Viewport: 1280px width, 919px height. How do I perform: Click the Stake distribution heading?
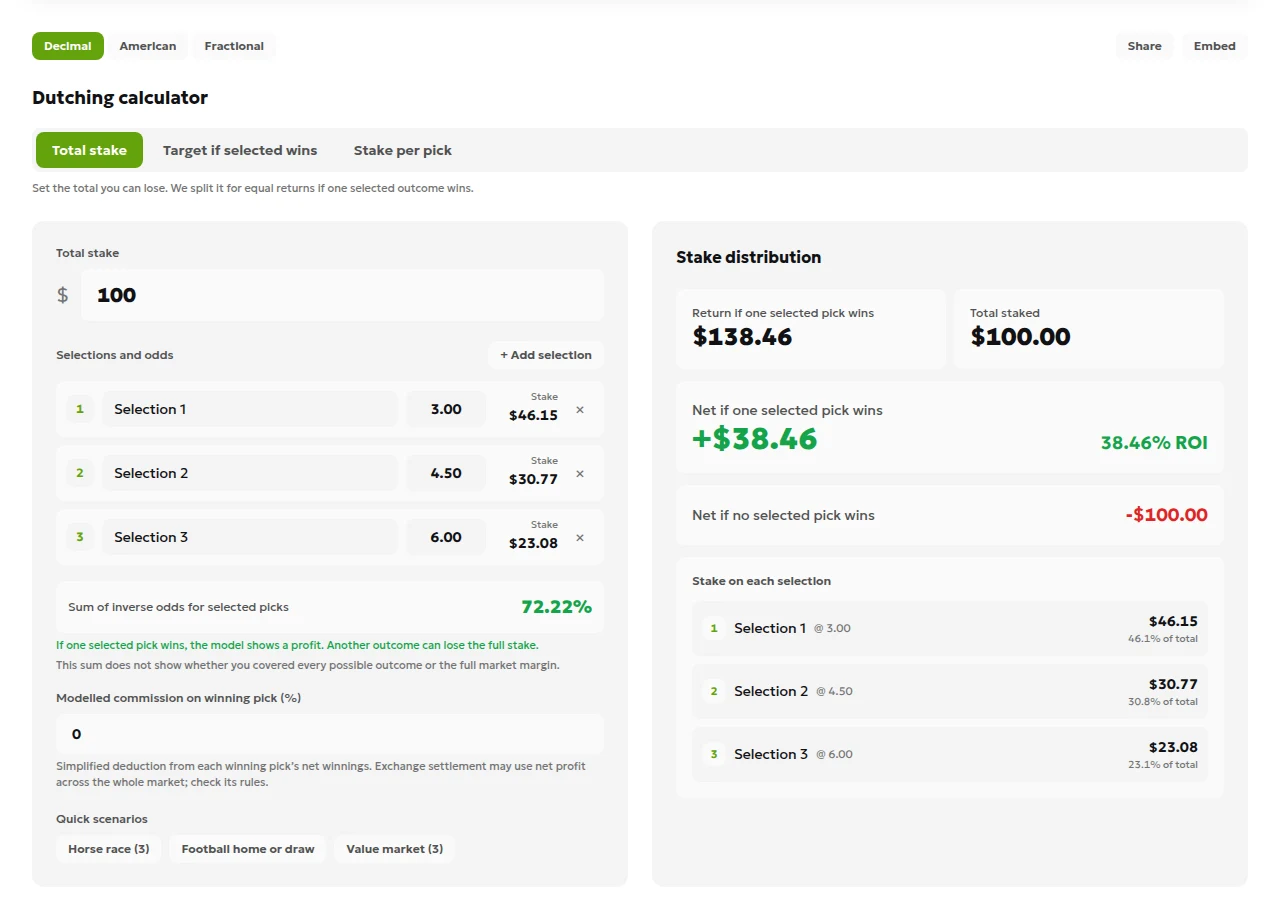pos(749,257)
